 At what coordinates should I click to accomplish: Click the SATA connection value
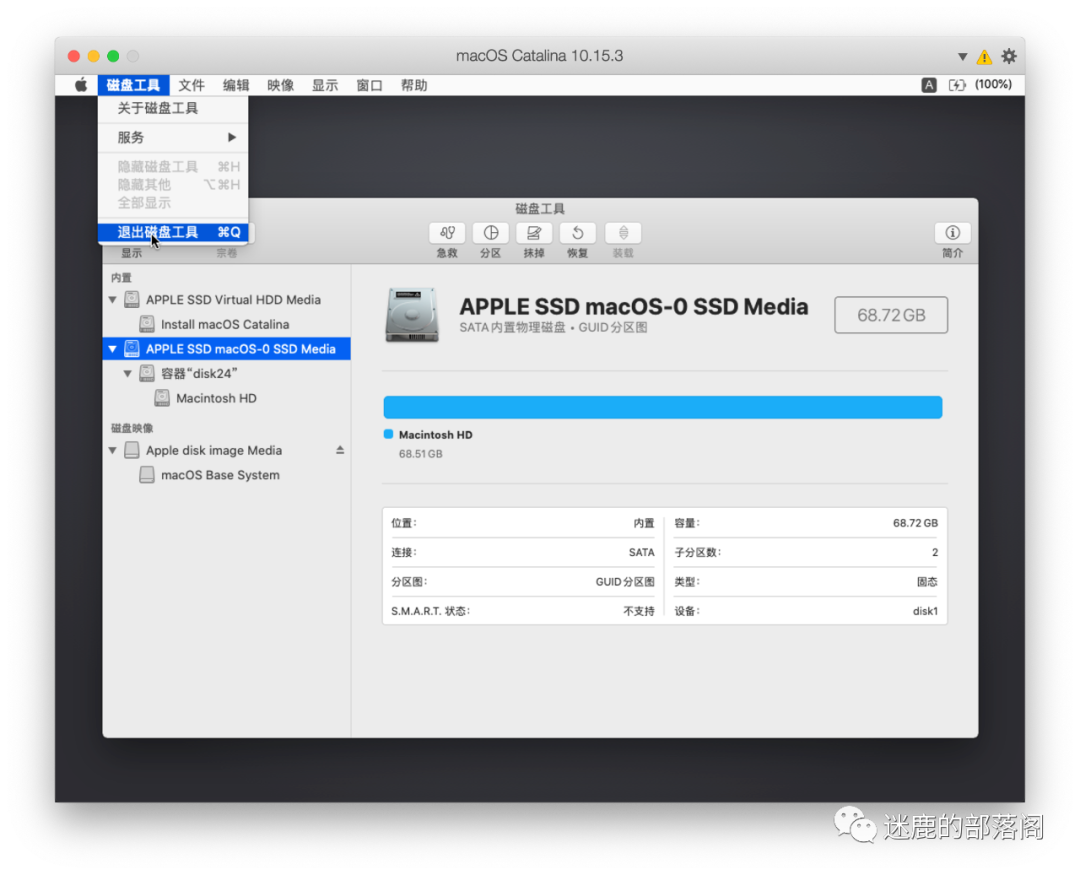tap(641, 552)
